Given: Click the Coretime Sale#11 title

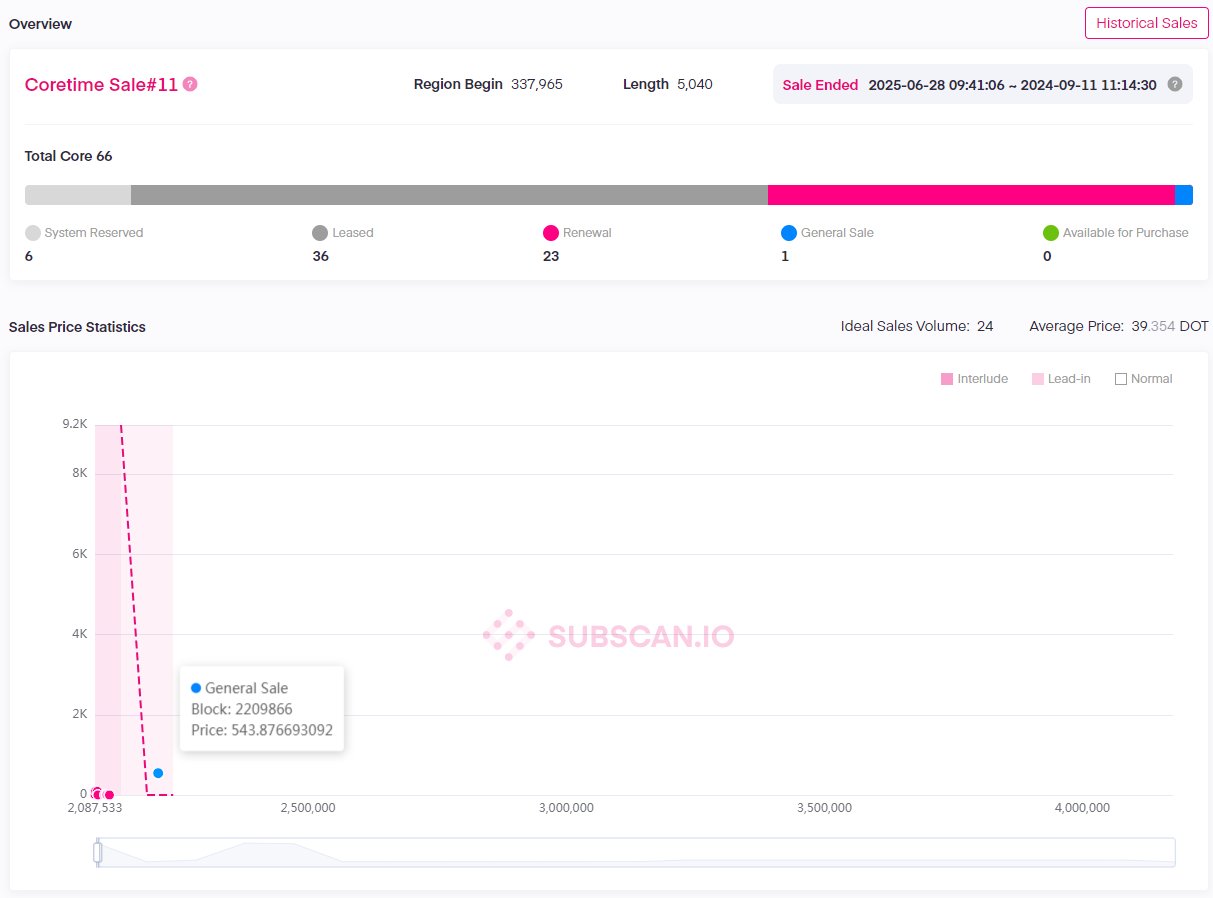Looking at the screenshot, I should click(101, 85).
